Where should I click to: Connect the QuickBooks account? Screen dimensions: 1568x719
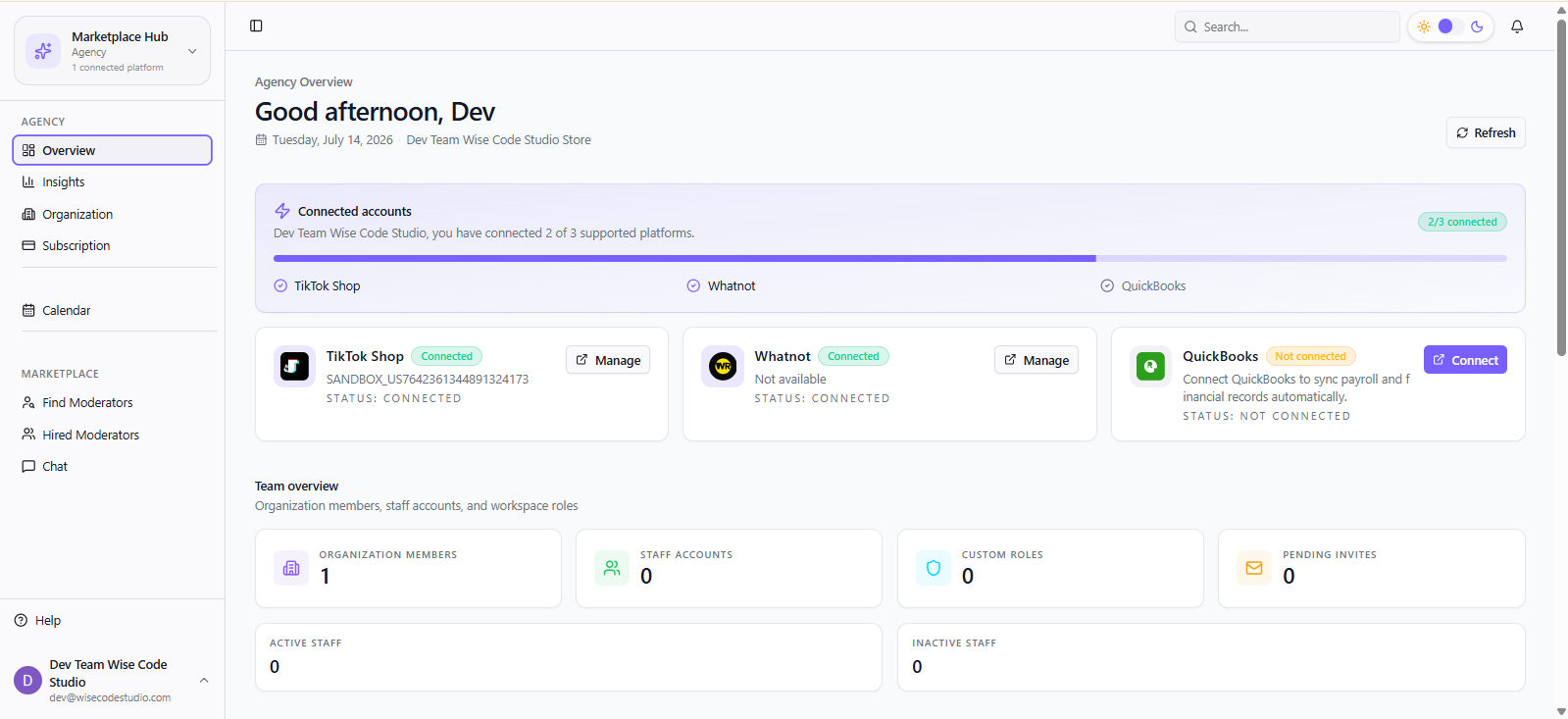pos(1465,360)
